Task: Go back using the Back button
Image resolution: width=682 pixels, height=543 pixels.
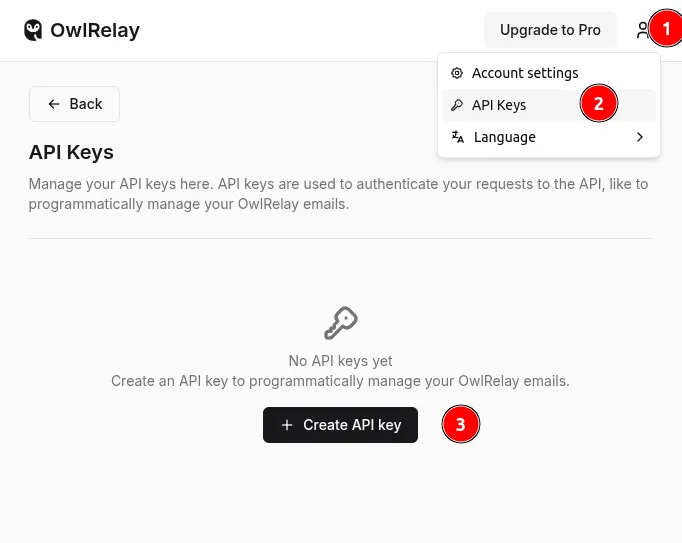Action: pos(74,104)
